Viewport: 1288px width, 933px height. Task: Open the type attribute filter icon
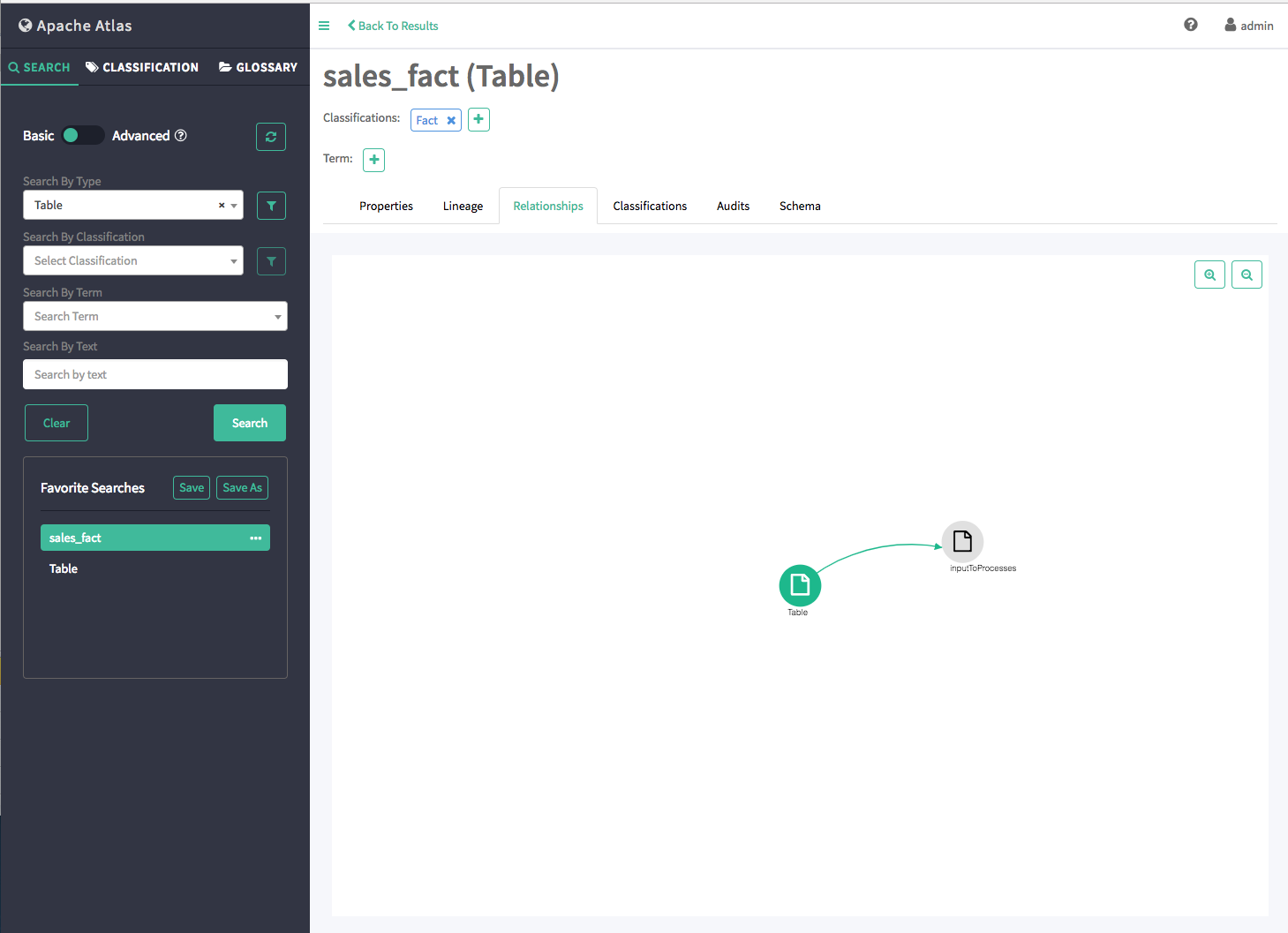(x=271, y=206)
